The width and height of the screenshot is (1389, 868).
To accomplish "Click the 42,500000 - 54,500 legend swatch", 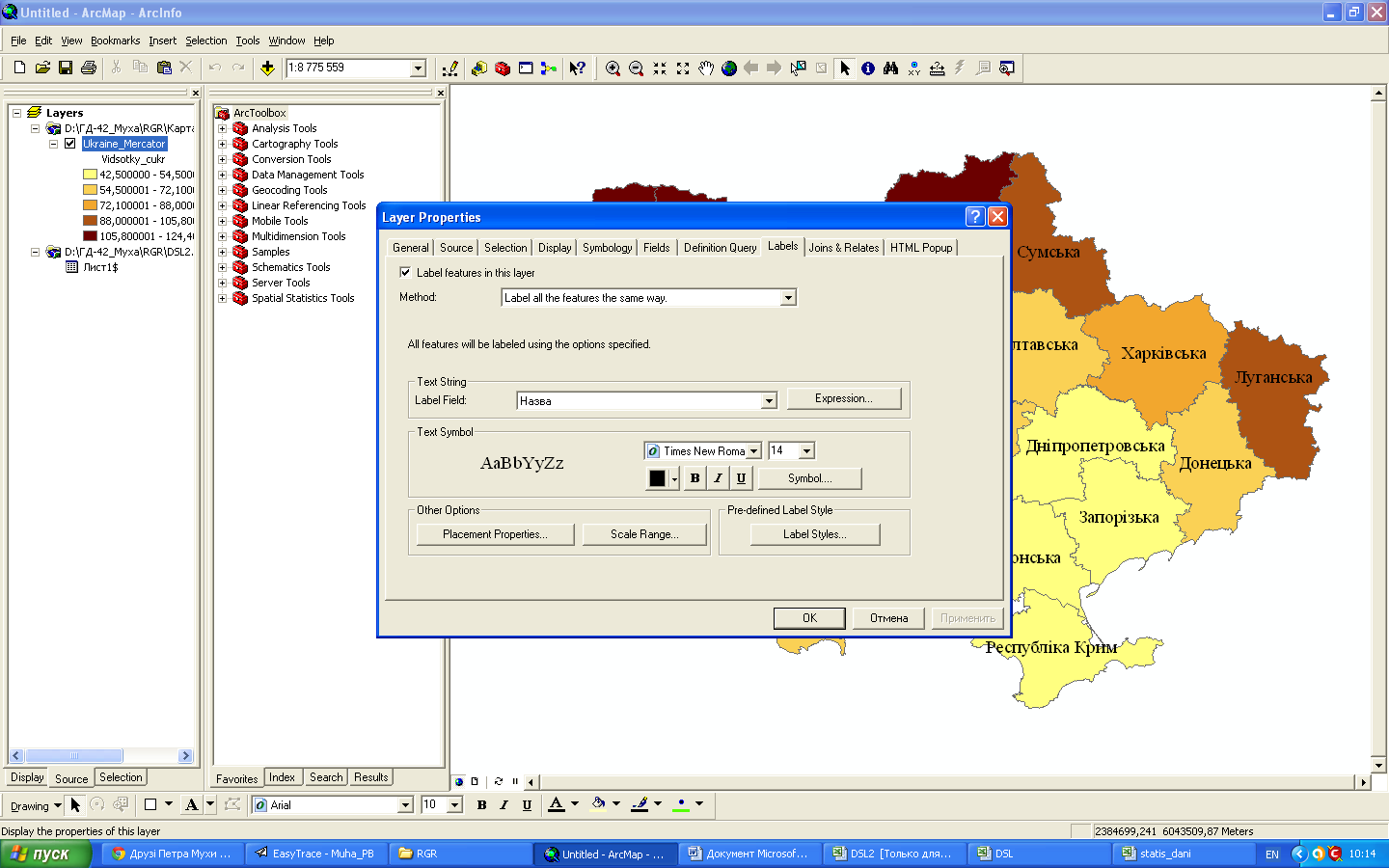I will [90, 175].
